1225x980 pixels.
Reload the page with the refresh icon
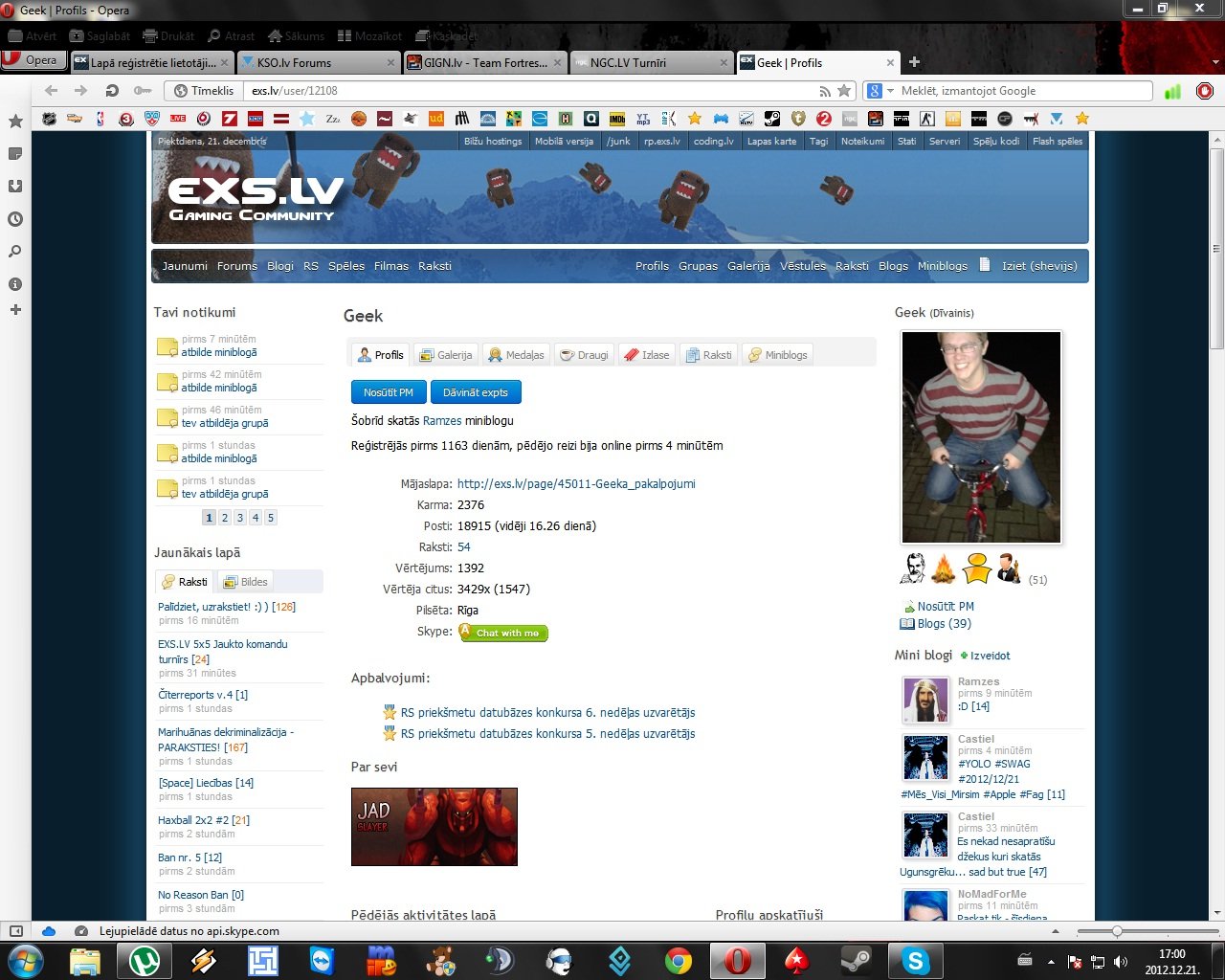click(112, 91)
